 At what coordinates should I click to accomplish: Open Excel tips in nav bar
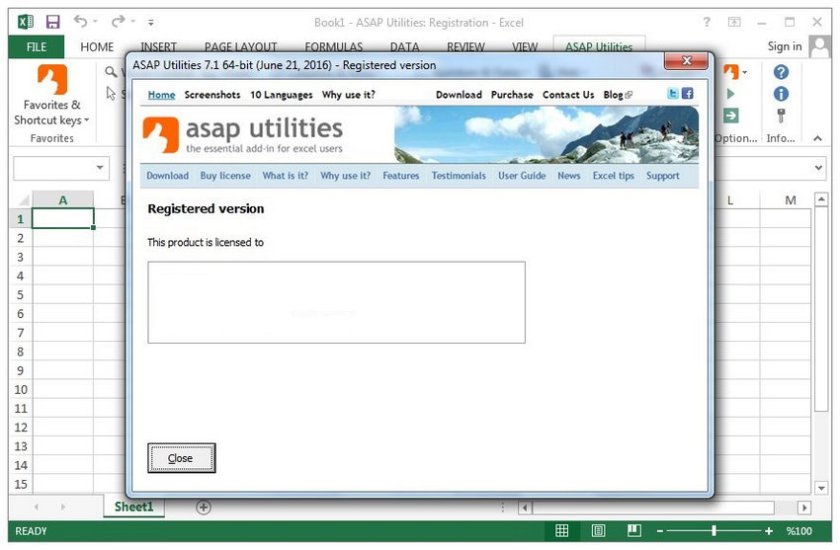pos(613,176)
